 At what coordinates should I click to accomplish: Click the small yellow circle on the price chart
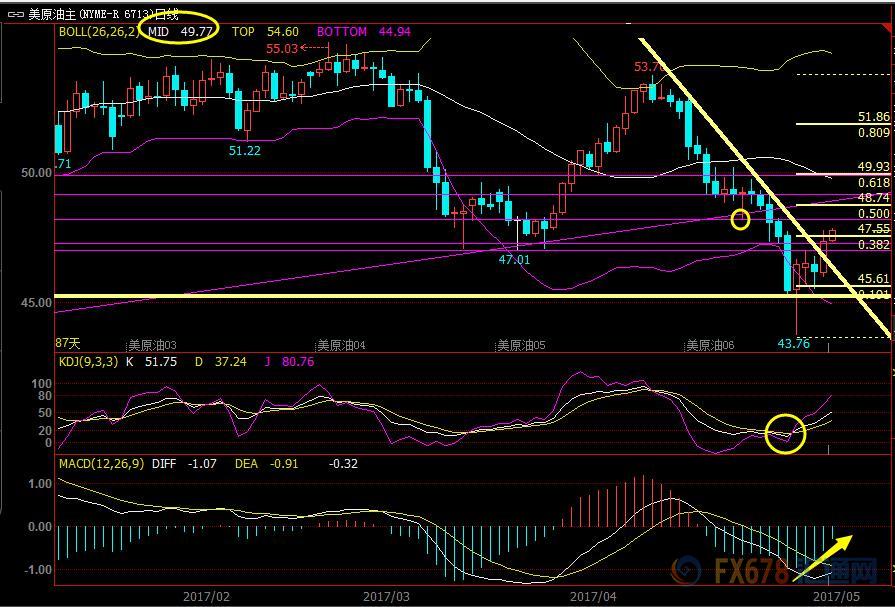pyautogui.click(x=740, y=219)
